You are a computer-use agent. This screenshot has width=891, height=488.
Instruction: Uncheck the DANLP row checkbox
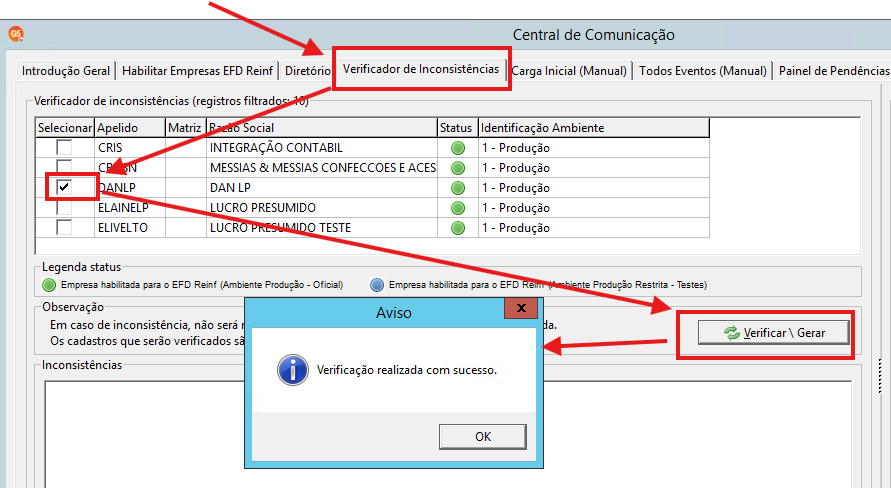[64, 187]
